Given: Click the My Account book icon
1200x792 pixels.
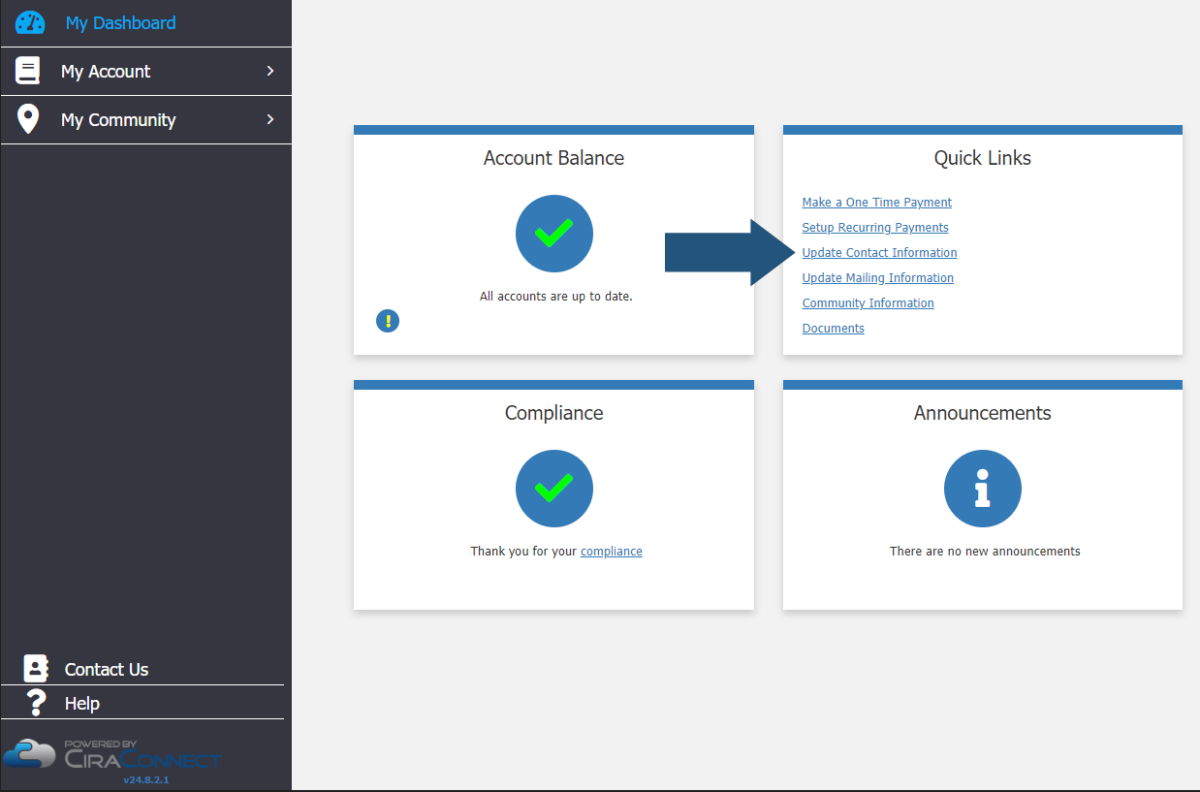Looking at the screenshot, I should tap(28, 71).
